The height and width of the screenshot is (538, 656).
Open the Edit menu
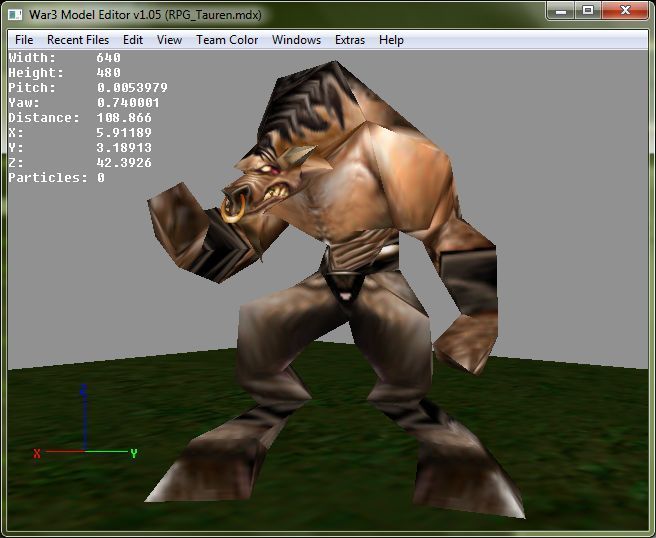pyautogui.click(x=133, y=40)
